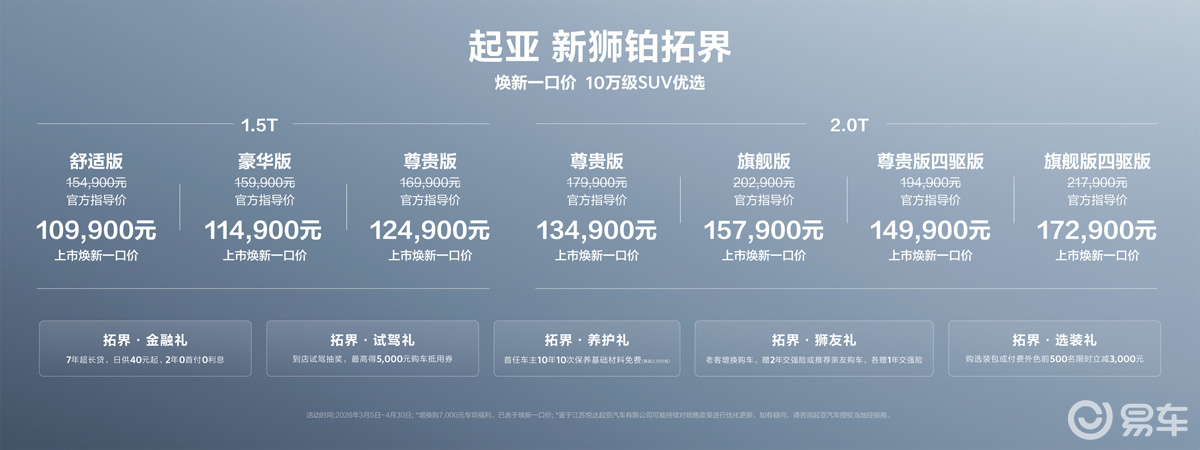Screen dimensions: 1200x450
Task: Click the 旗舰版 trim priced 157,900元
Action: [764, 161]
